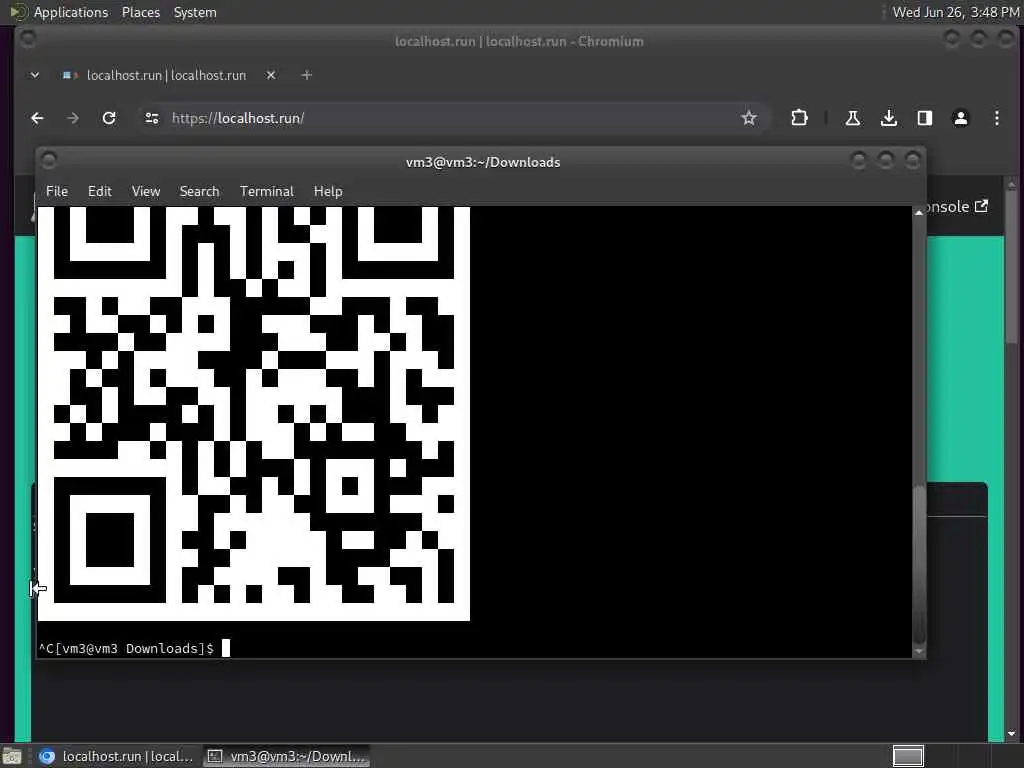1024x768 pixels.
Task: Reload the localhost.run page
Action: pyautogui.click(x=109, y=118)
